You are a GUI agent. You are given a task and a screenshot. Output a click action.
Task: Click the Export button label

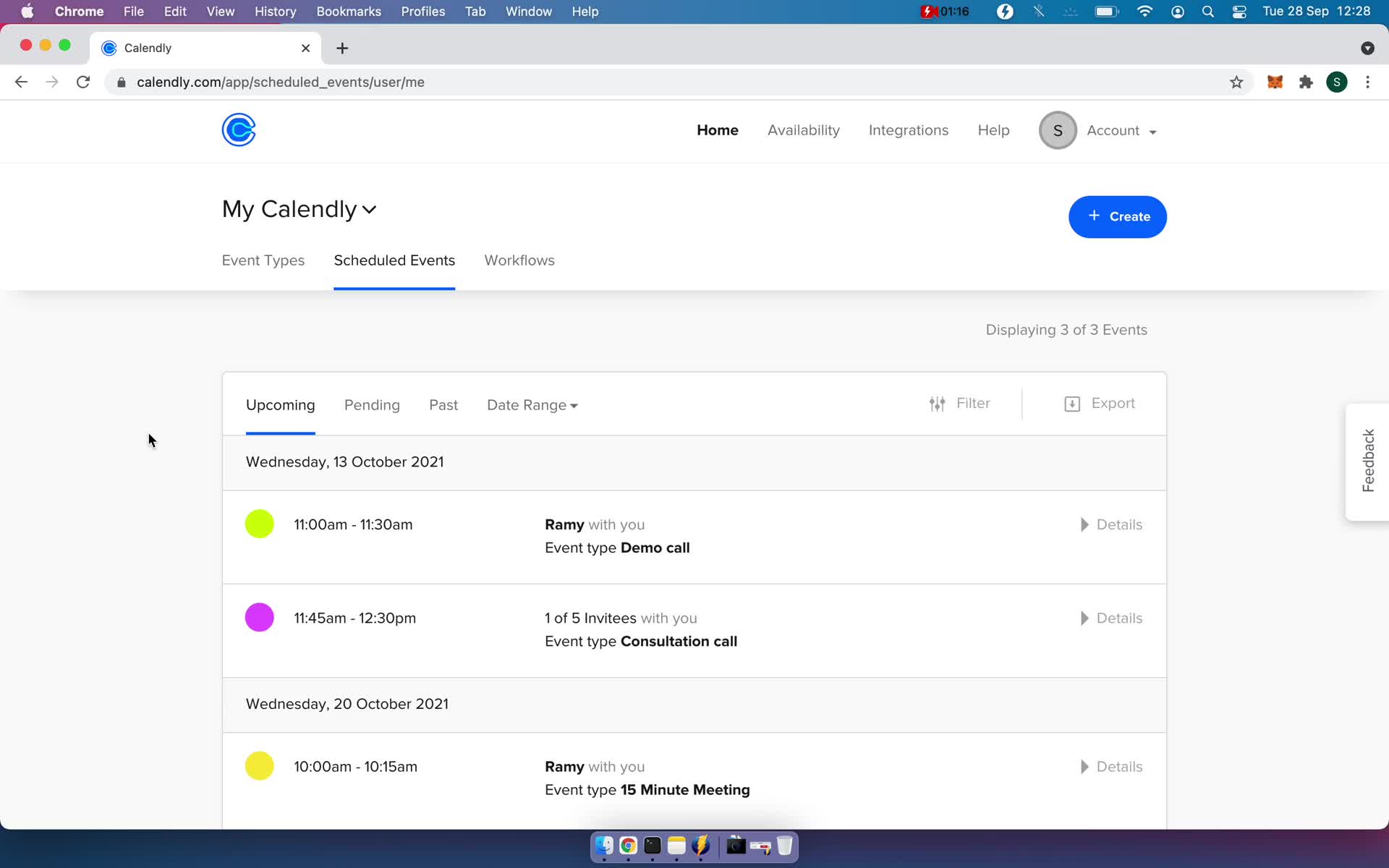1113,404
